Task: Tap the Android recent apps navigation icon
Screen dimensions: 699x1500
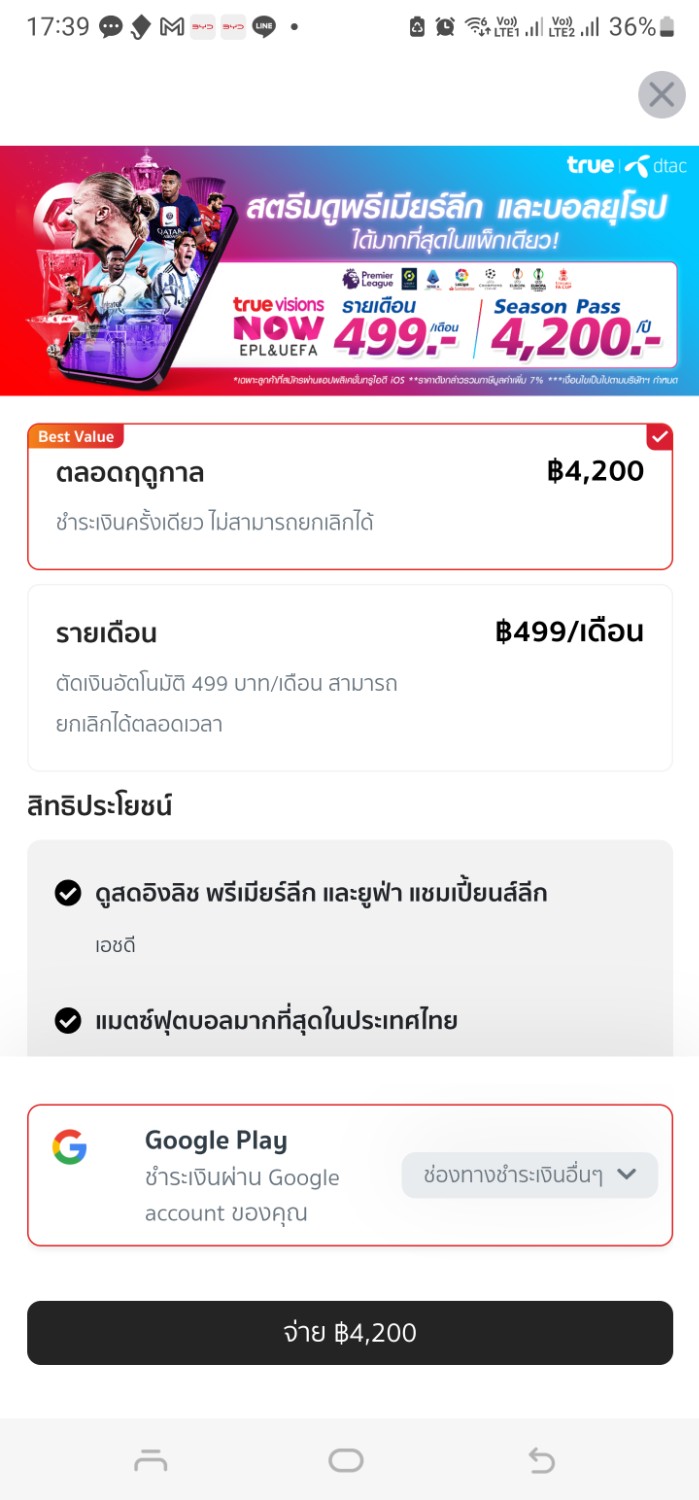Action: [x=150, y=1461]
